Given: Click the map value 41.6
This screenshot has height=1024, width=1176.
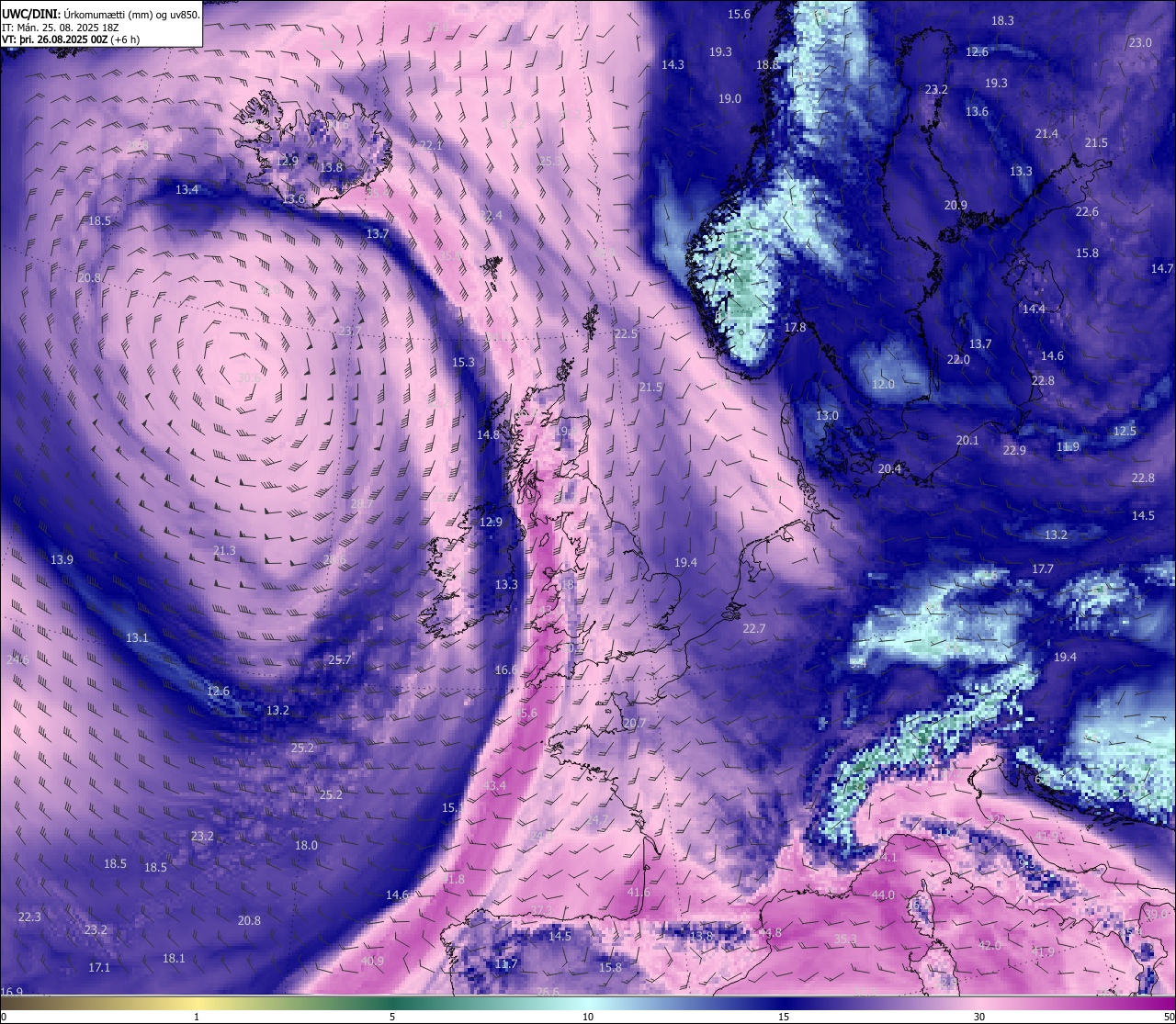Looking at the screenshot, I should click(639, 892).
